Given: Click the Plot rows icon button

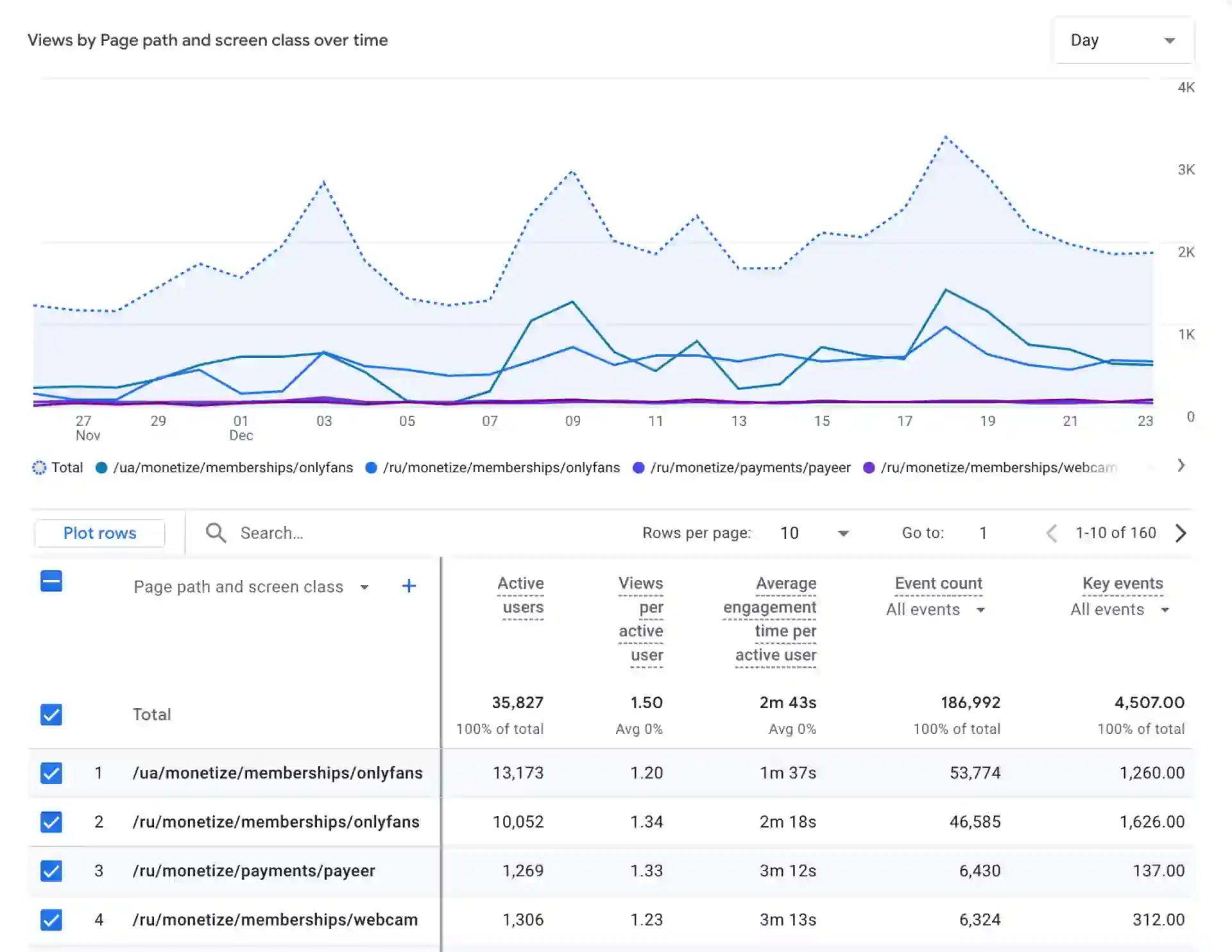Looking at the screenshot, I should 100,532.
